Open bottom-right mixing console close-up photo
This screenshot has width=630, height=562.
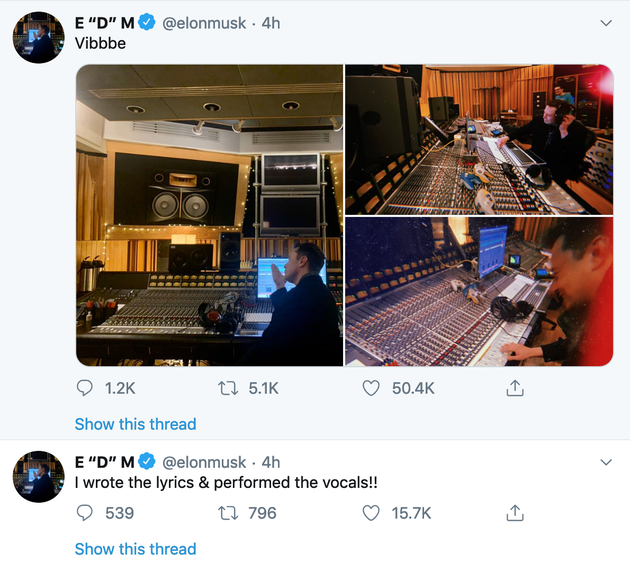click(x=479, y=292)
